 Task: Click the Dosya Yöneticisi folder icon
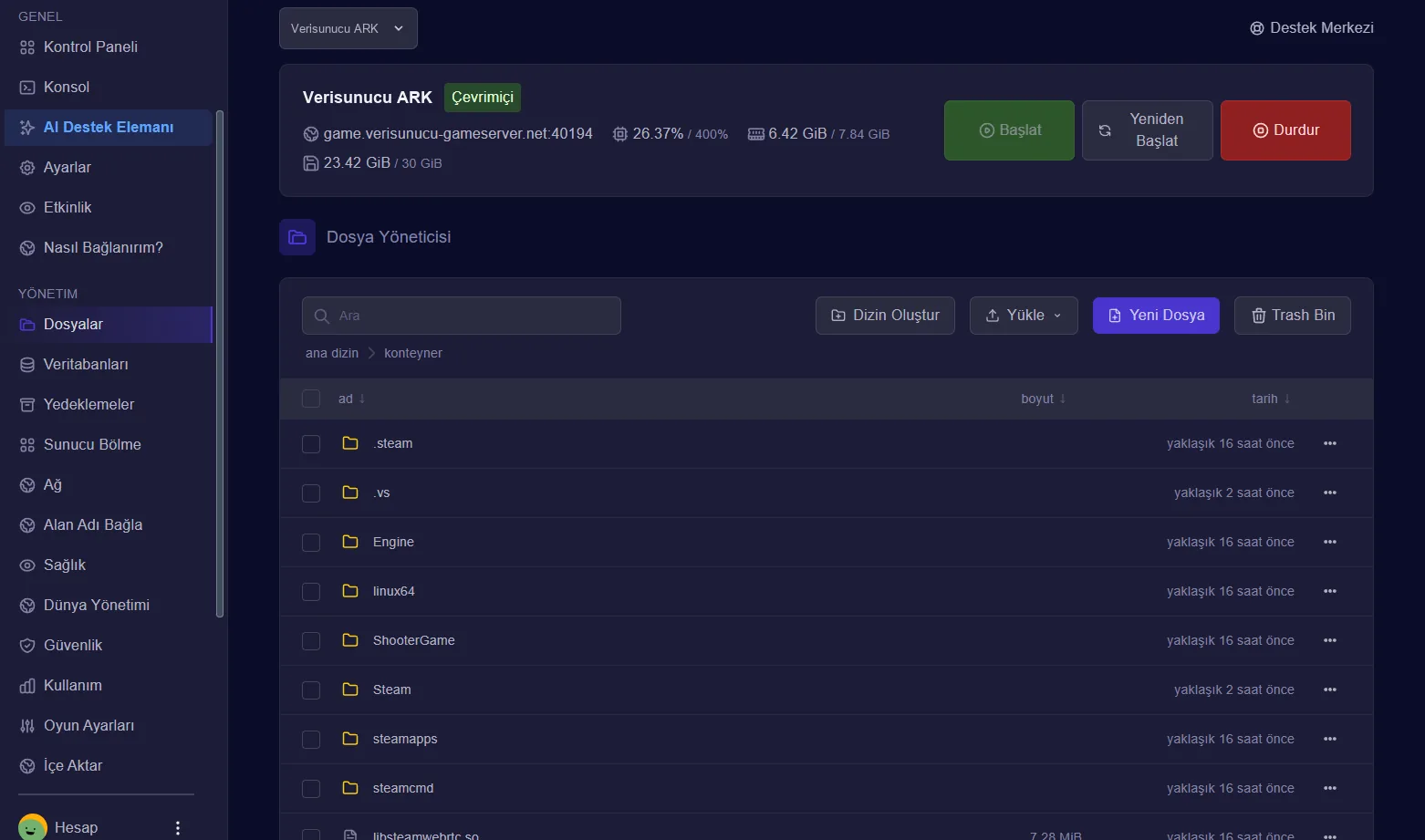point(297,237)
